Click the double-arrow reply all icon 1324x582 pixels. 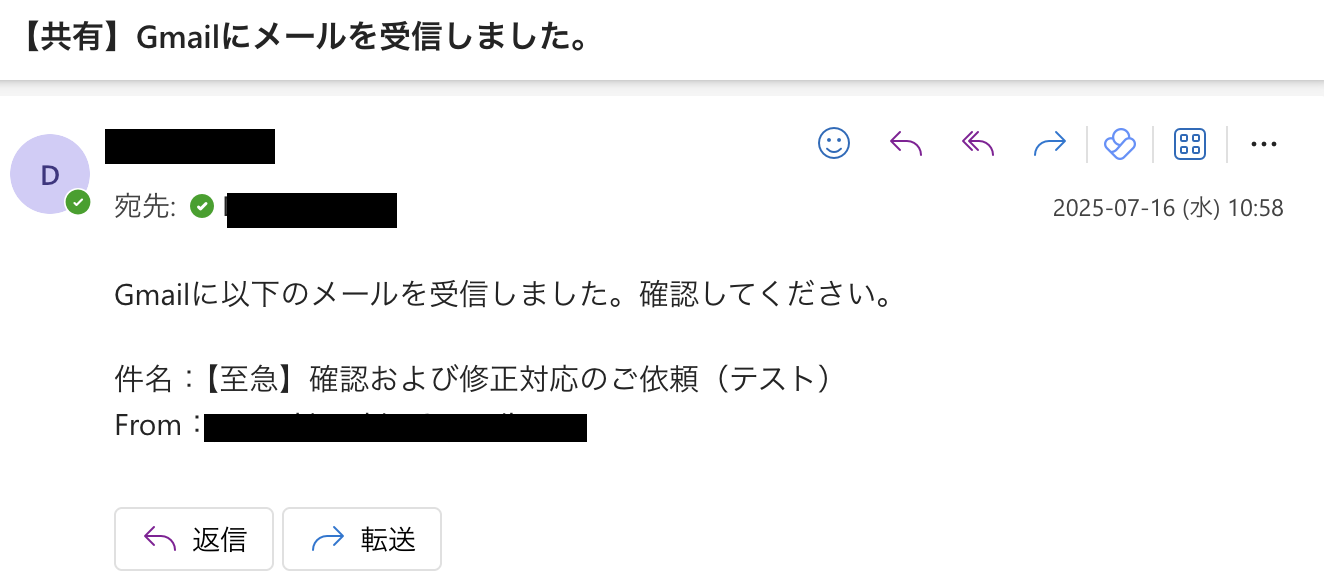pos(977,145)
